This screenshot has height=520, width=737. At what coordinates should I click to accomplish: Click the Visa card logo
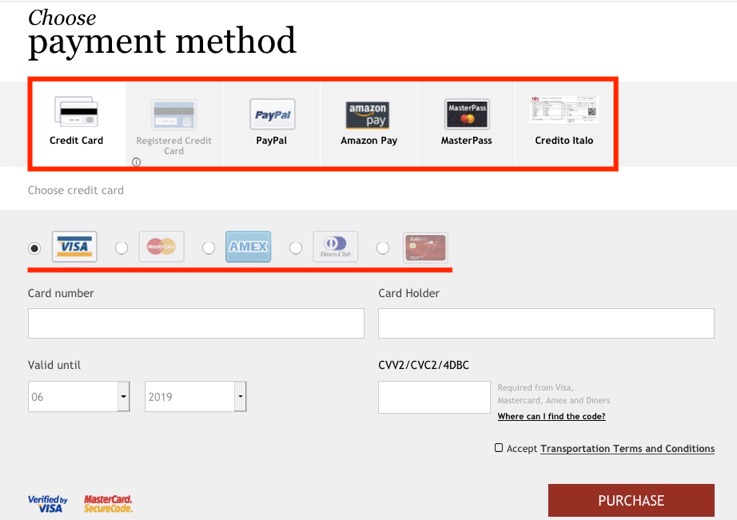[x=75, y=246]
